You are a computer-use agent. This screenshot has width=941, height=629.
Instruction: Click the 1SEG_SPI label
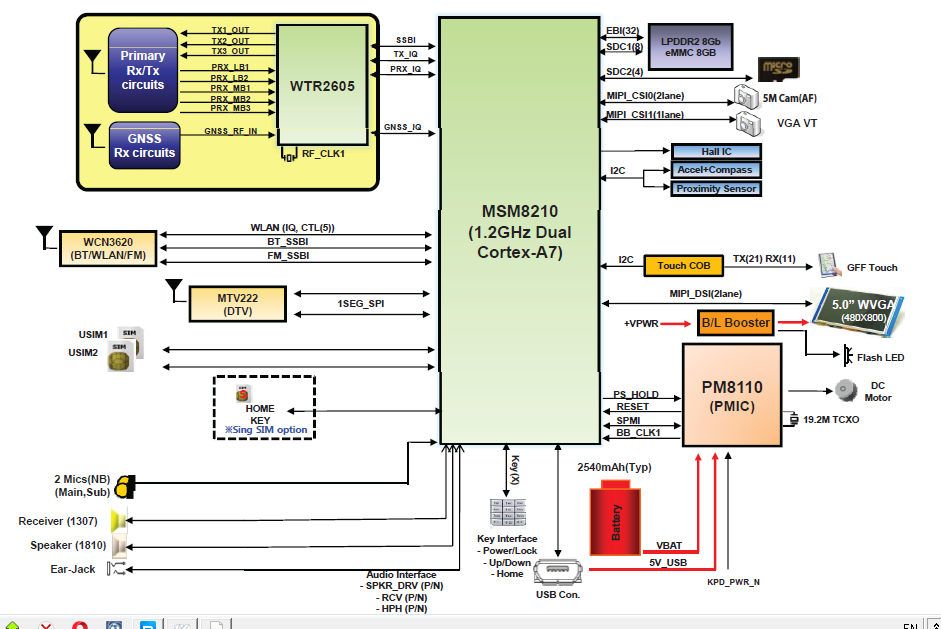[360, 304]
